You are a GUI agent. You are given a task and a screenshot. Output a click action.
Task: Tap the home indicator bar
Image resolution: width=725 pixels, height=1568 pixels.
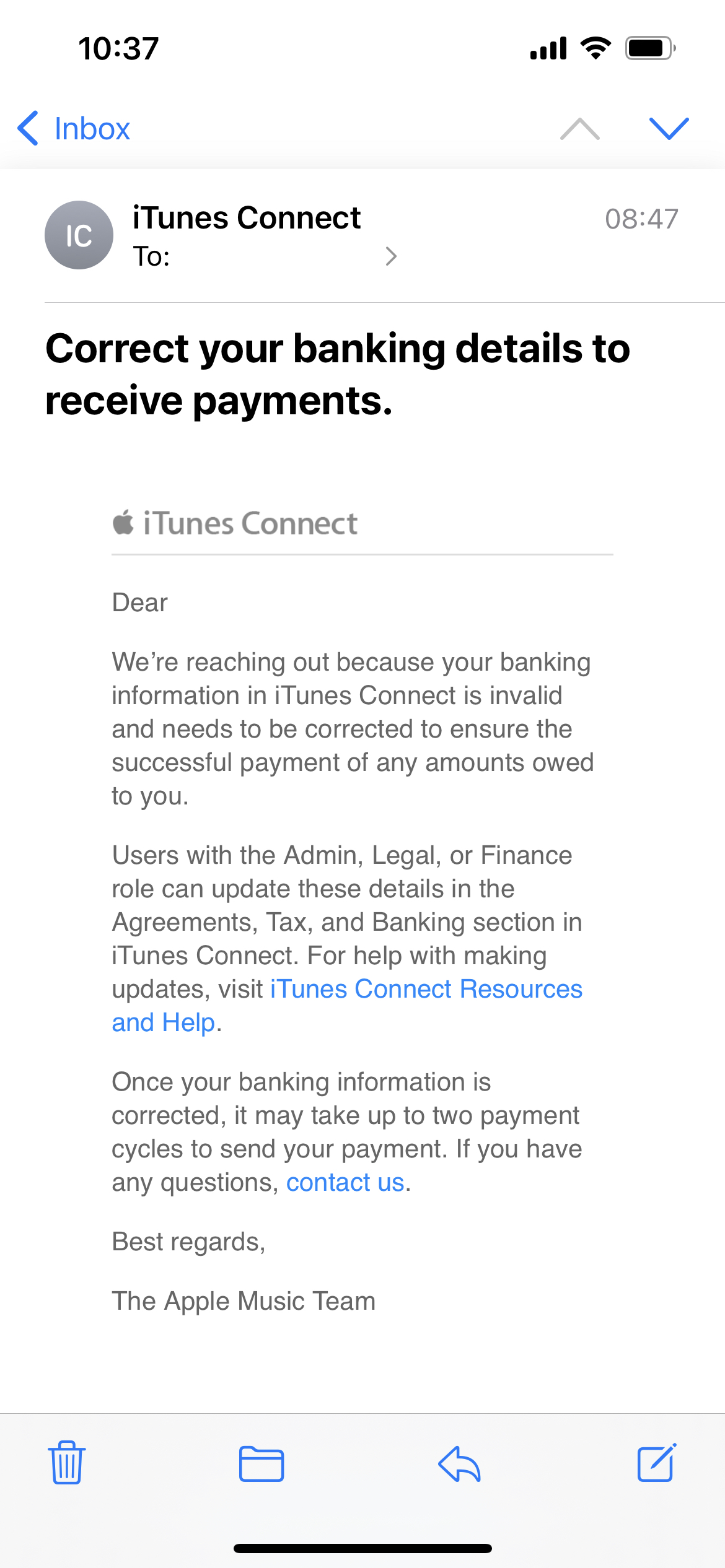[x=362, y=1548]
